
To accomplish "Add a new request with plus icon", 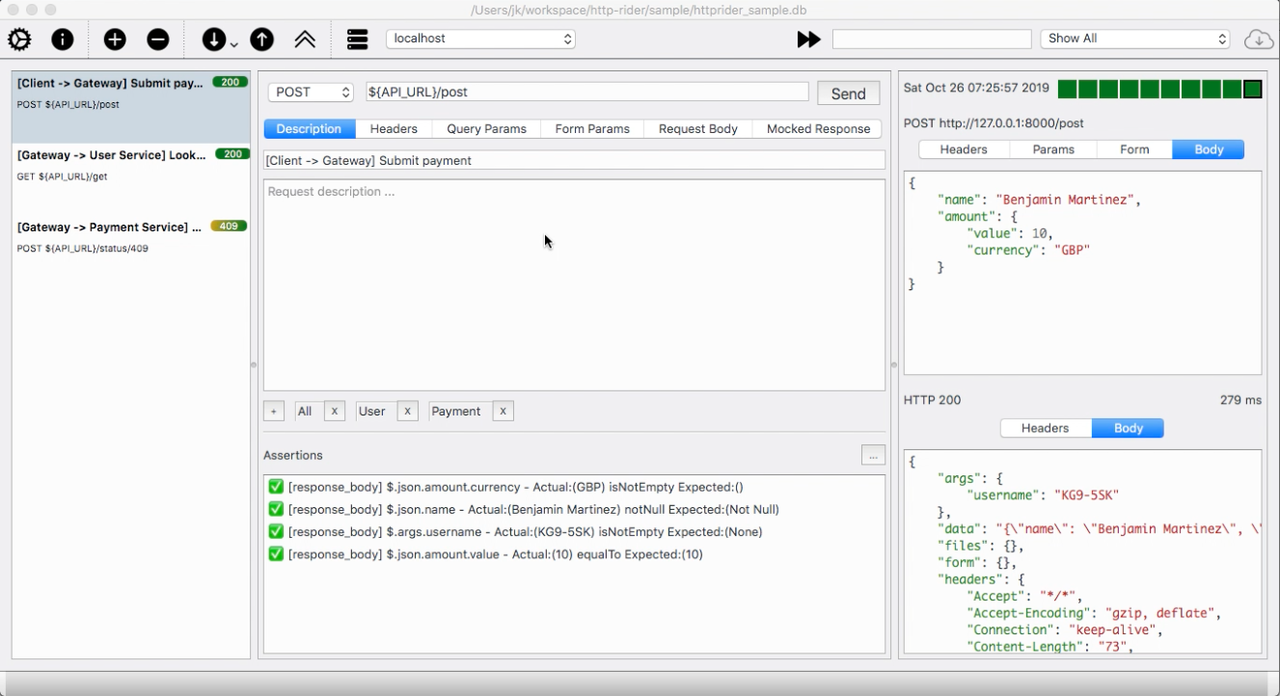I will 115,39.
